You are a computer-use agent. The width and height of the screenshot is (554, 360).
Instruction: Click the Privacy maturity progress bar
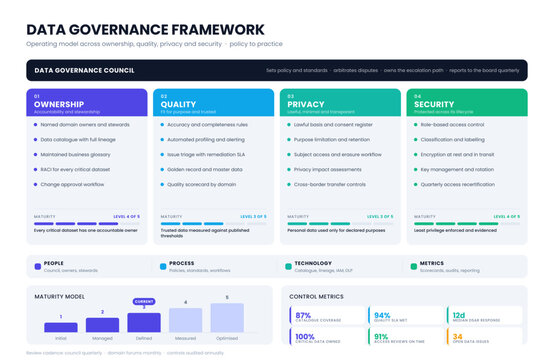click(340, 224)
